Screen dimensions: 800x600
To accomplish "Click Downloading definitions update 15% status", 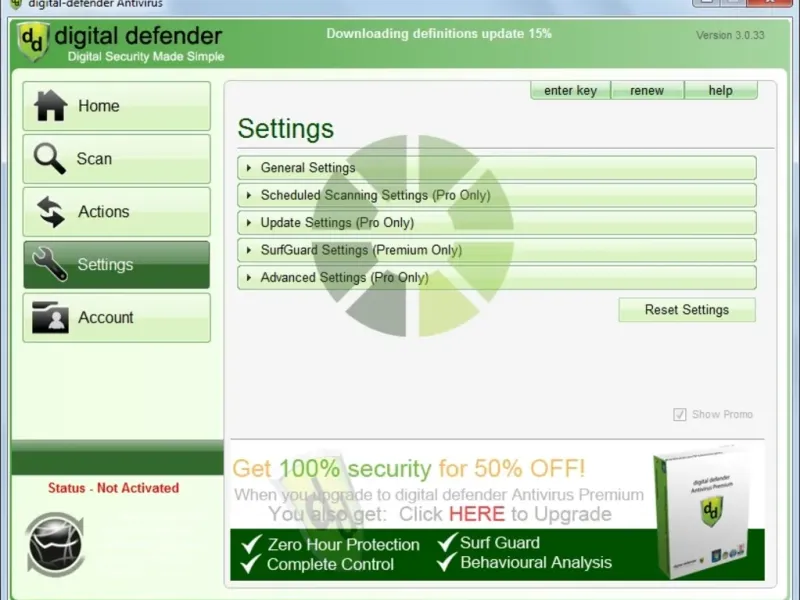I will click(439, 34).
